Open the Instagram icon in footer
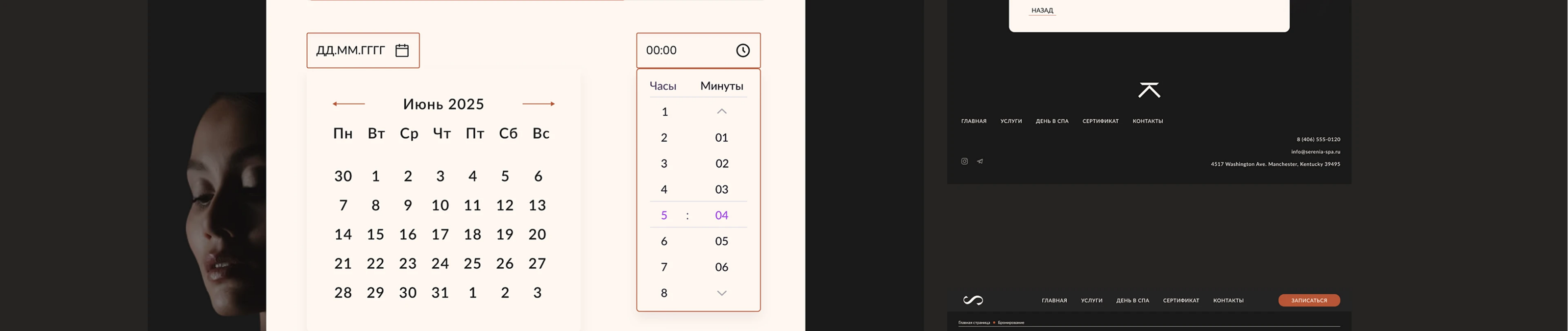Viewport: 1568px width, 331px height. [x=964, y=161]
